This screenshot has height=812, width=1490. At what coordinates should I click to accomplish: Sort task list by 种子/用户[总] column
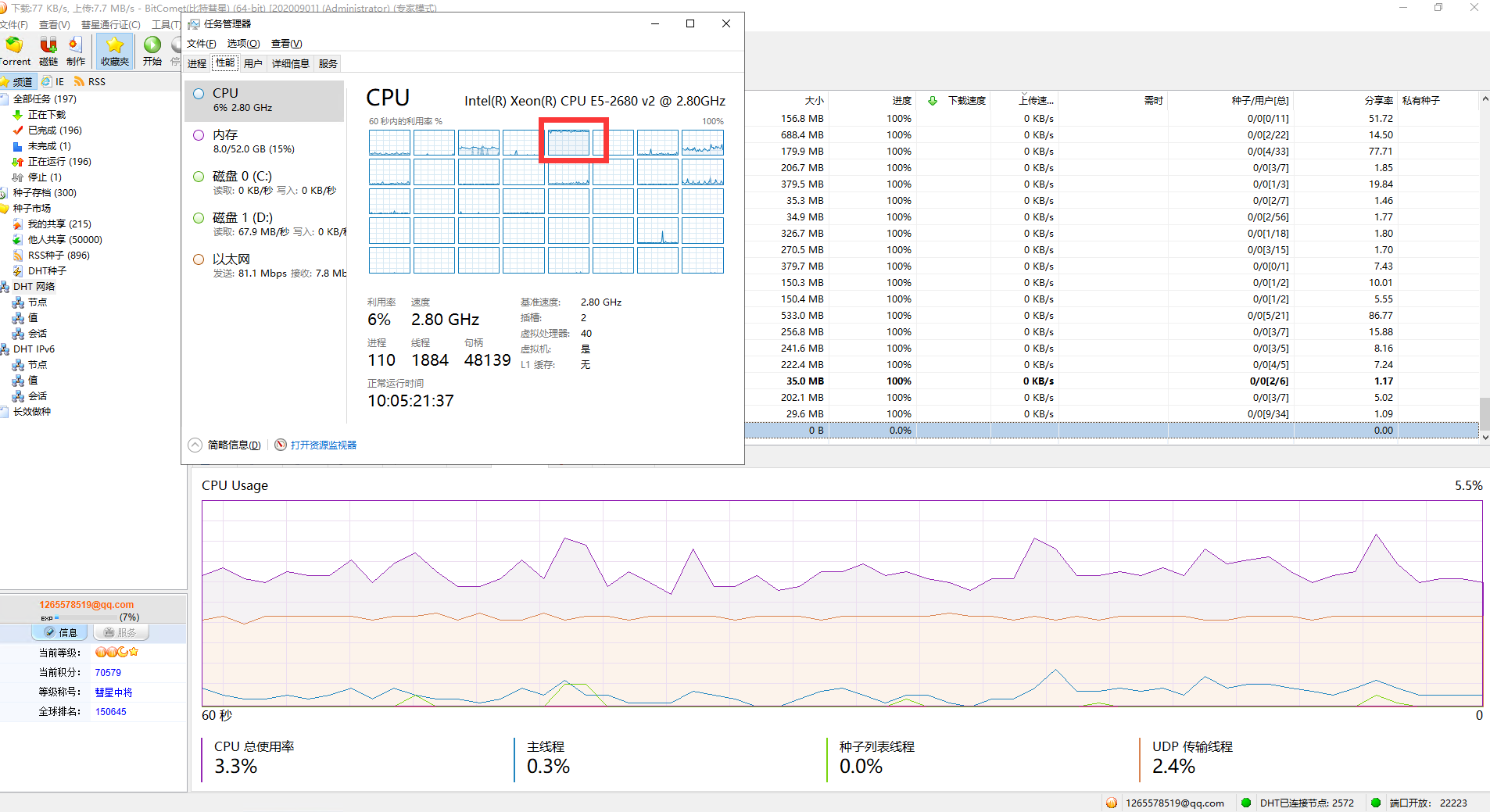pyautogui.click(x=1230, y=101)
